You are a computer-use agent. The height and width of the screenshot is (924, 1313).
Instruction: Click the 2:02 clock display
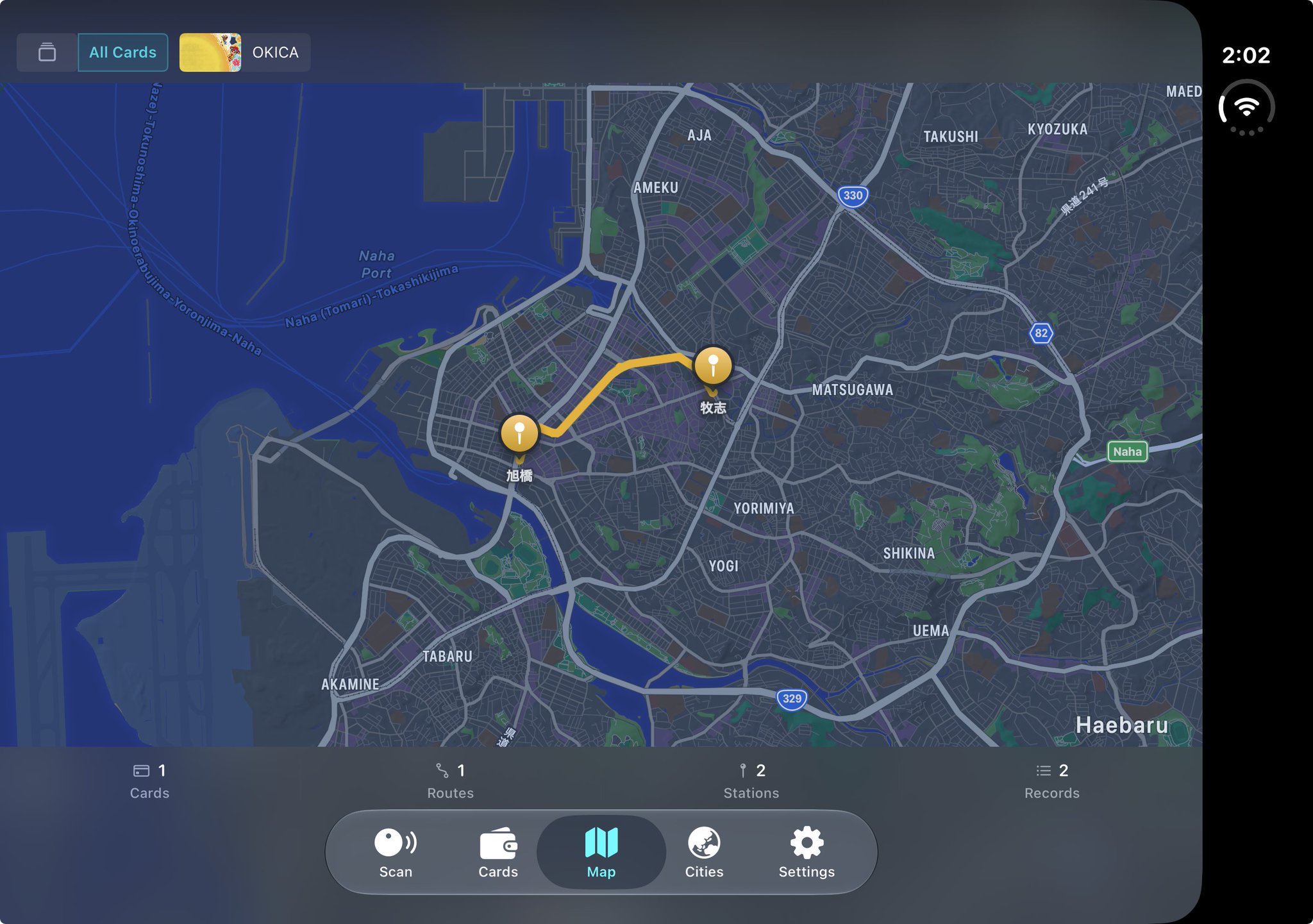pyautogui.click(x=1246, y=55)
